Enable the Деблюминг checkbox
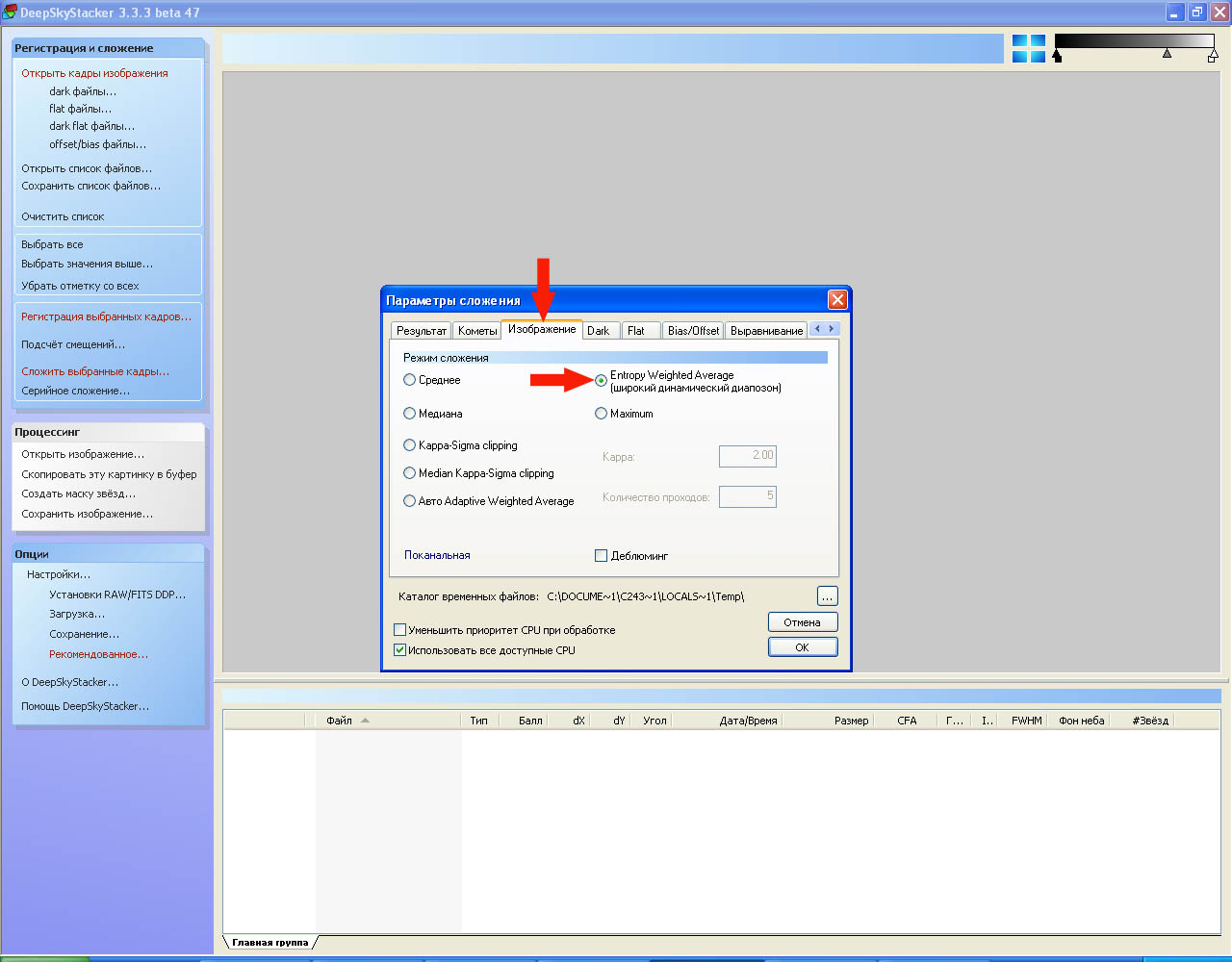Screen dimensions: 1232x962 [602, 556]
